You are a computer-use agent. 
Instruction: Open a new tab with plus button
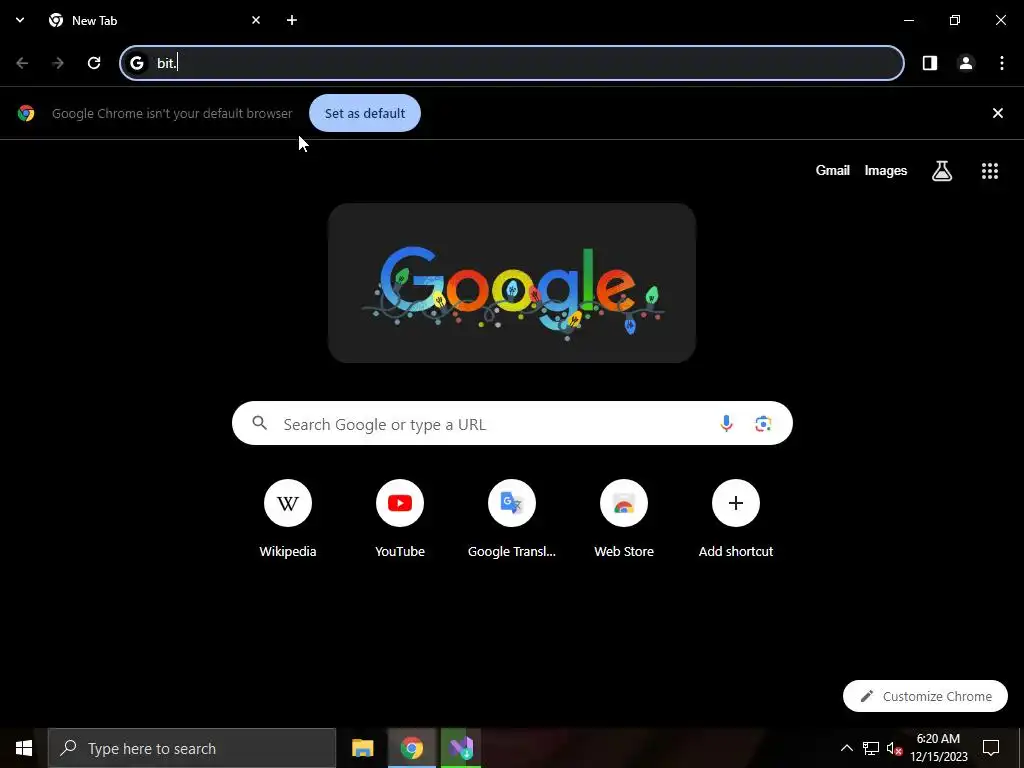[292, 20]
